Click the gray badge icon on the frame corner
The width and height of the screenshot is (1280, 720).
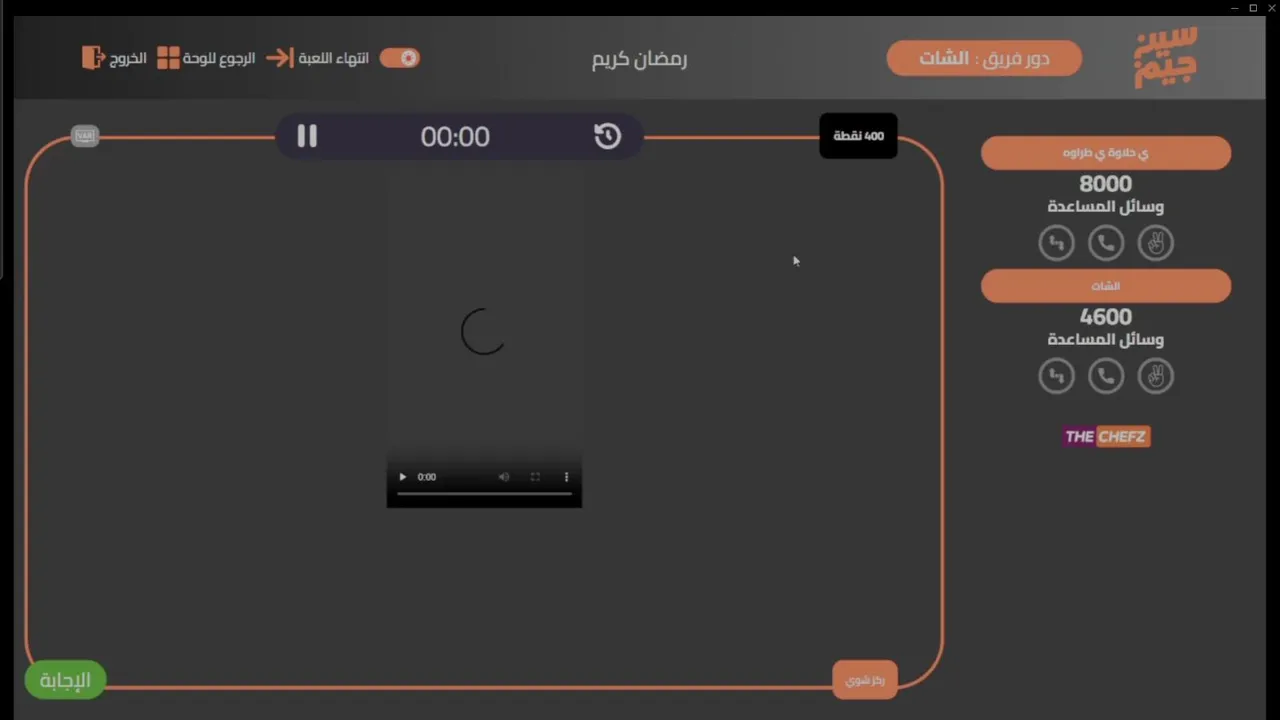click(85, 136)
